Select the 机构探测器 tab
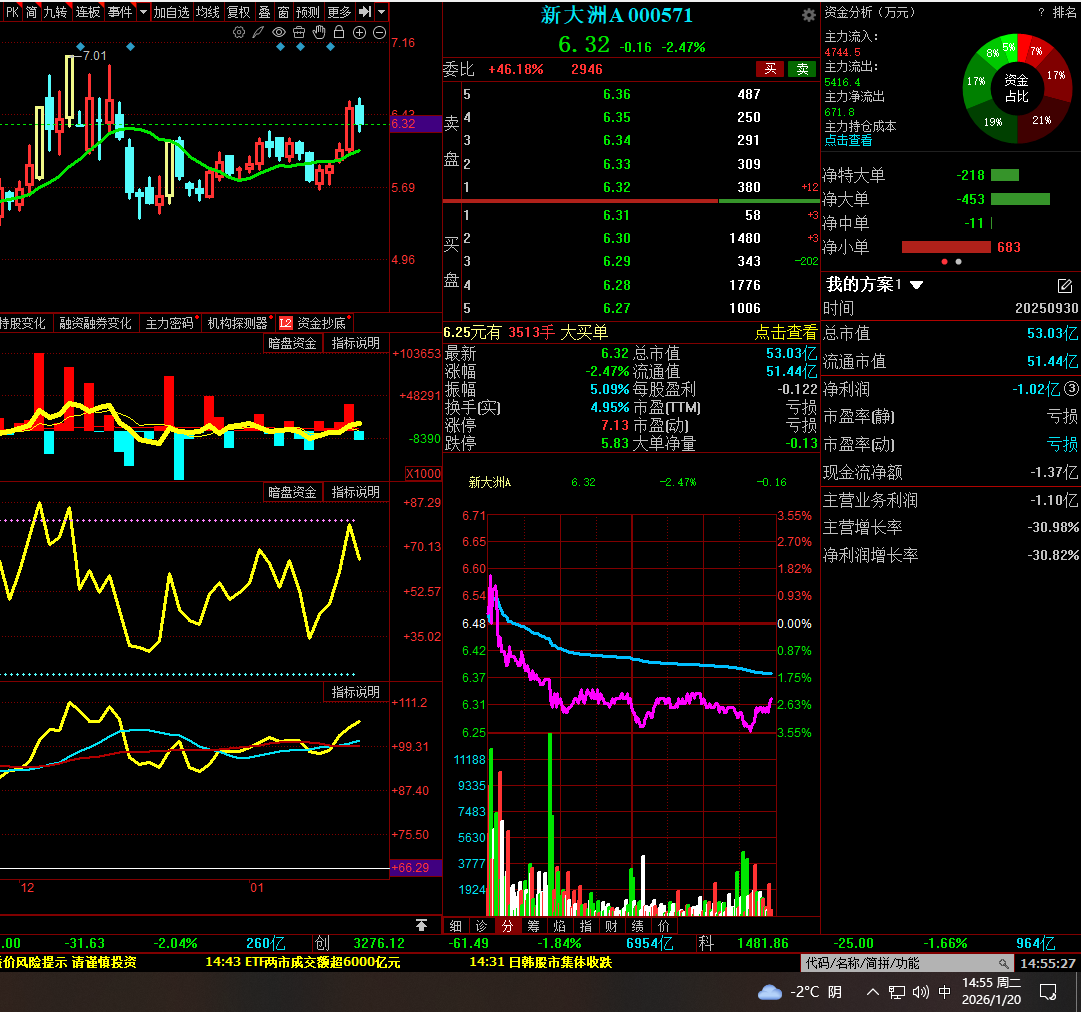1081x1012 pixels. point(237,323)
